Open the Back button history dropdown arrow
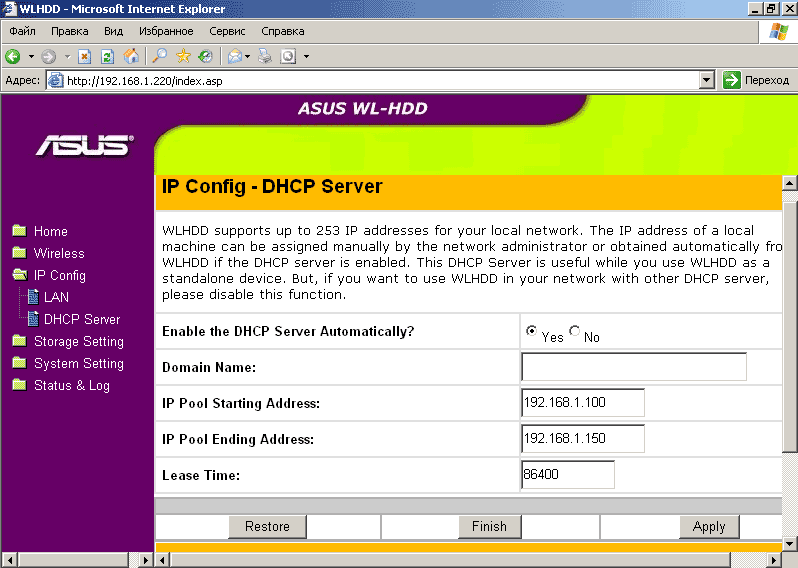The image size is (798, 568). click(x=31, y=56)
